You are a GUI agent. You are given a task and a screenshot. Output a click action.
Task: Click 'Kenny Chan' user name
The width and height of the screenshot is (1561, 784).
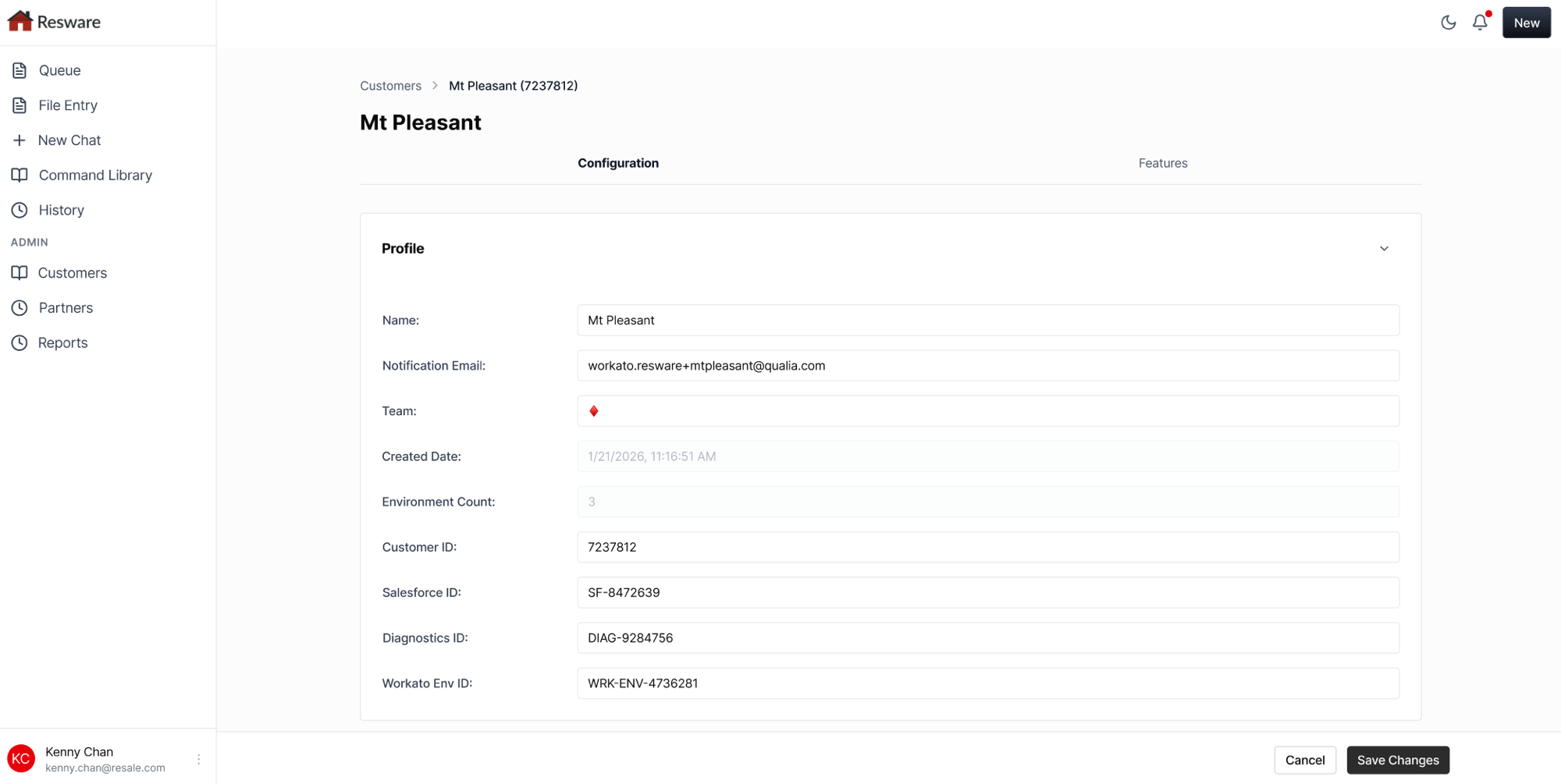point(79,751)
